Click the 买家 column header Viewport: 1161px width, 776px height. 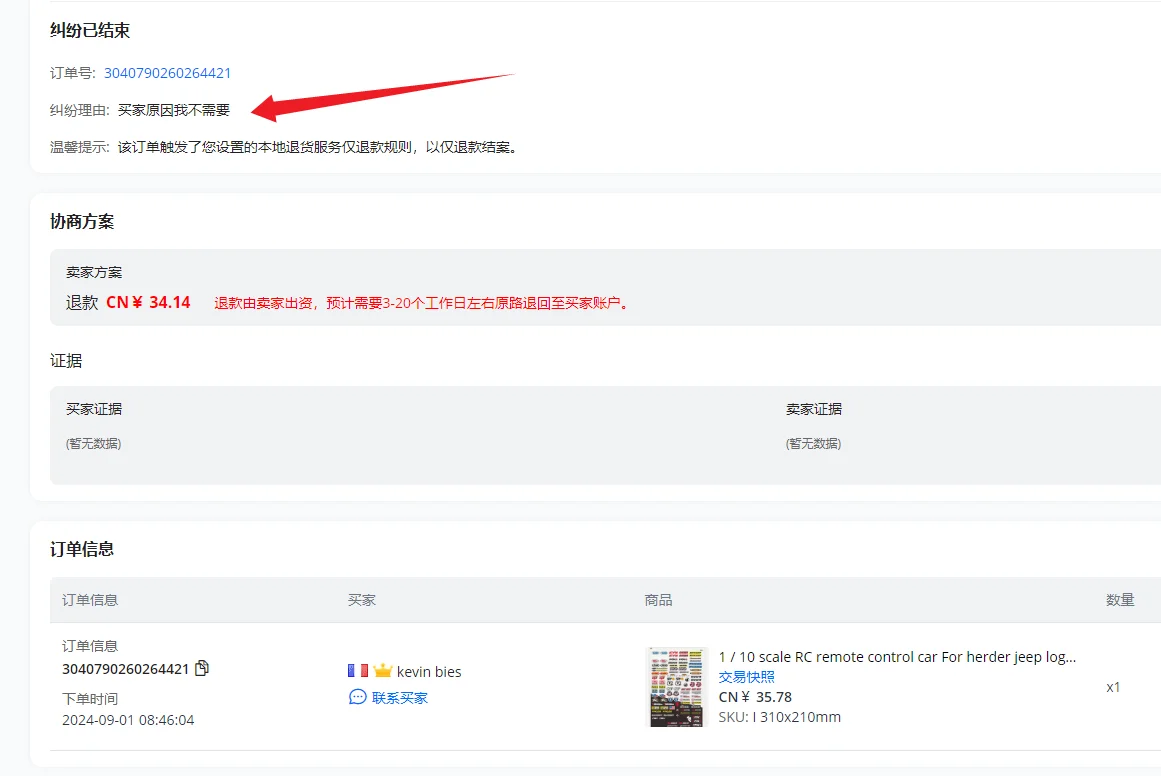click(x=362, y=600)
